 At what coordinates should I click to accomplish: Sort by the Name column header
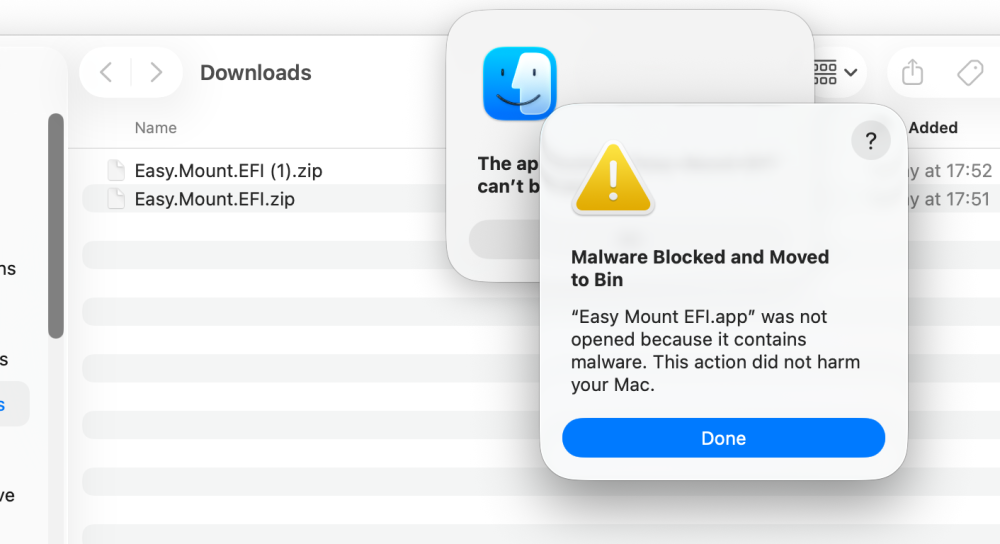[x=156, y=128]
